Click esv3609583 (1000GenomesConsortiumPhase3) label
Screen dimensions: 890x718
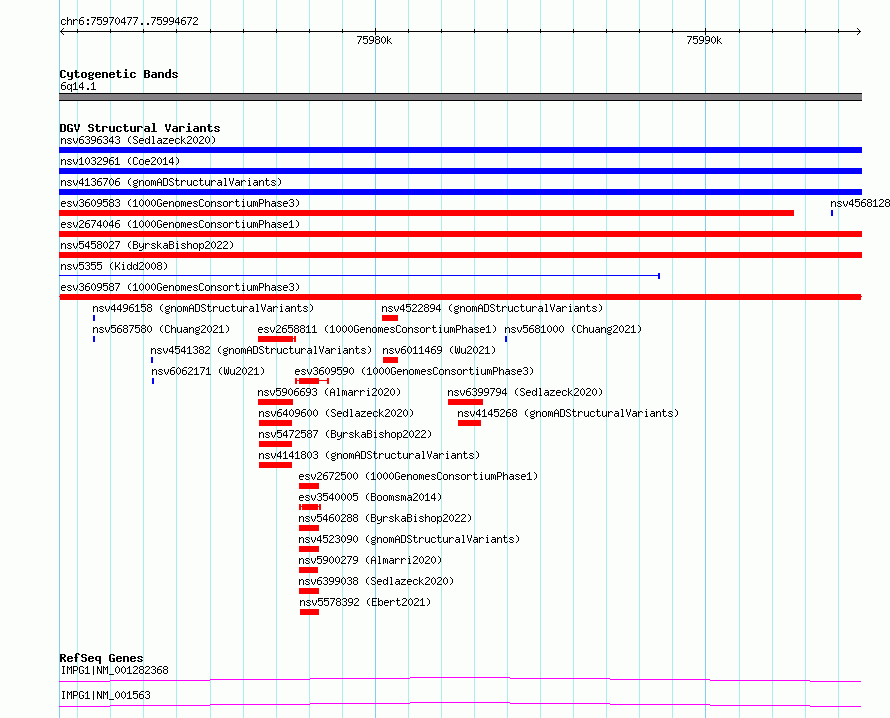(x=180, y=203)
